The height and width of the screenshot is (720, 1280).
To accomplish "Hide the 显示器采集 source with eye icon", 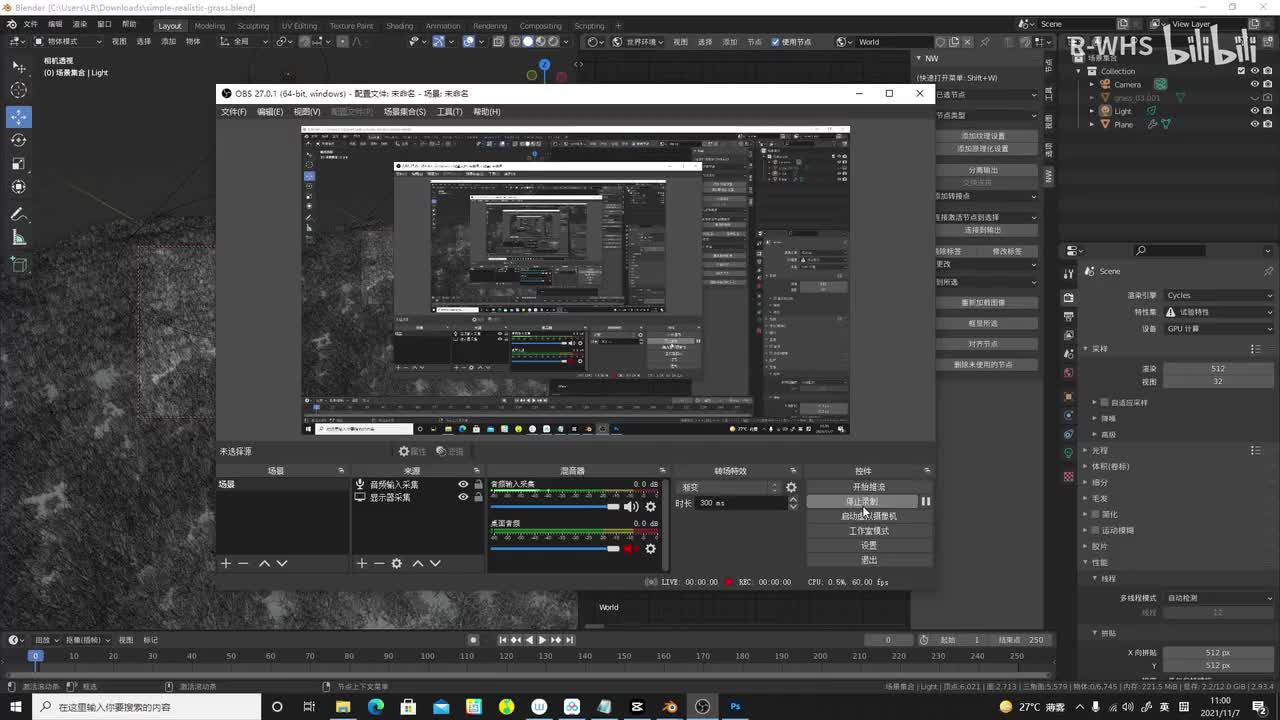I will click(x=463, y=497).
